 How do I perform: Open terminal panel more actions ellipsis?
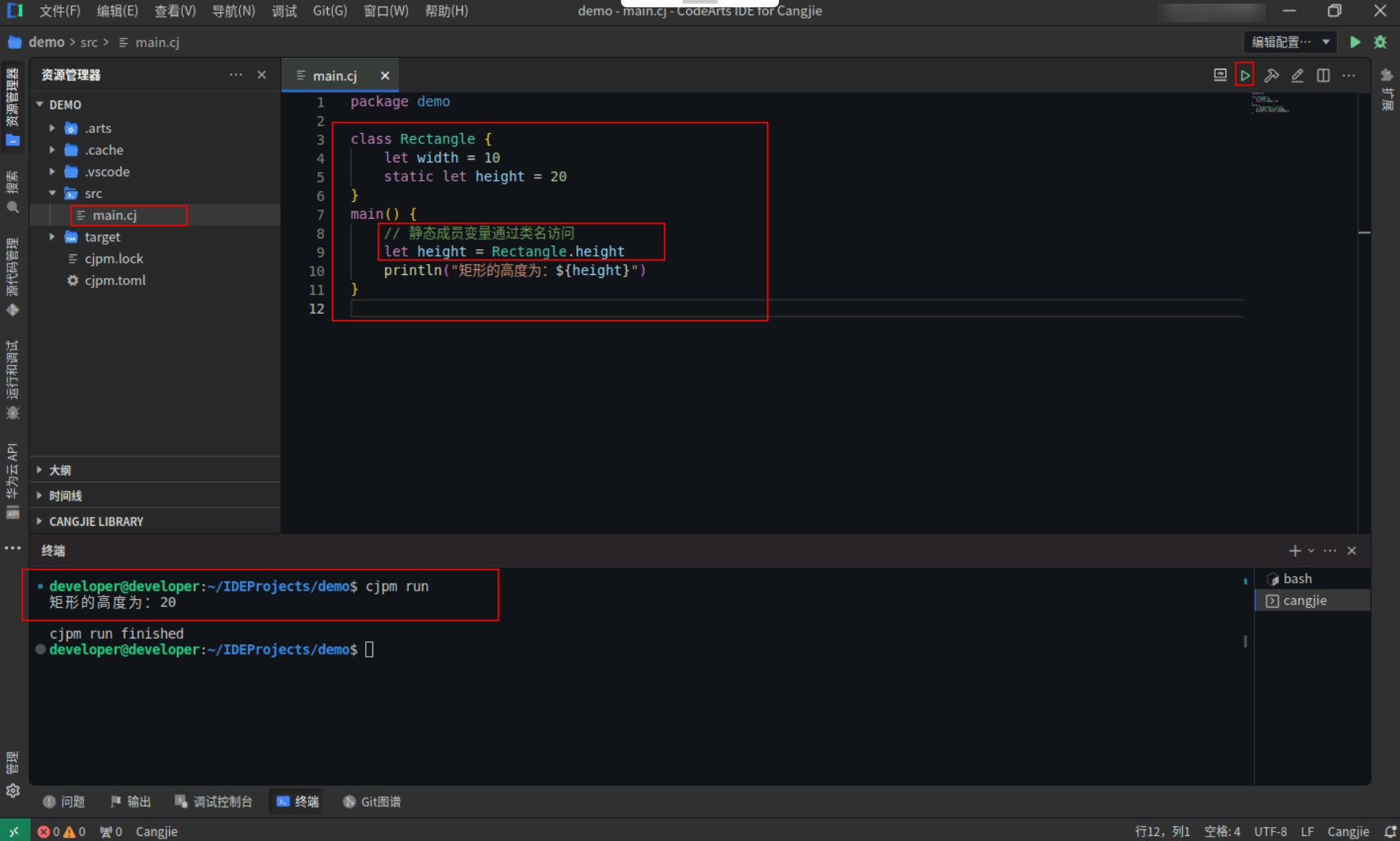pos(1330,551)
